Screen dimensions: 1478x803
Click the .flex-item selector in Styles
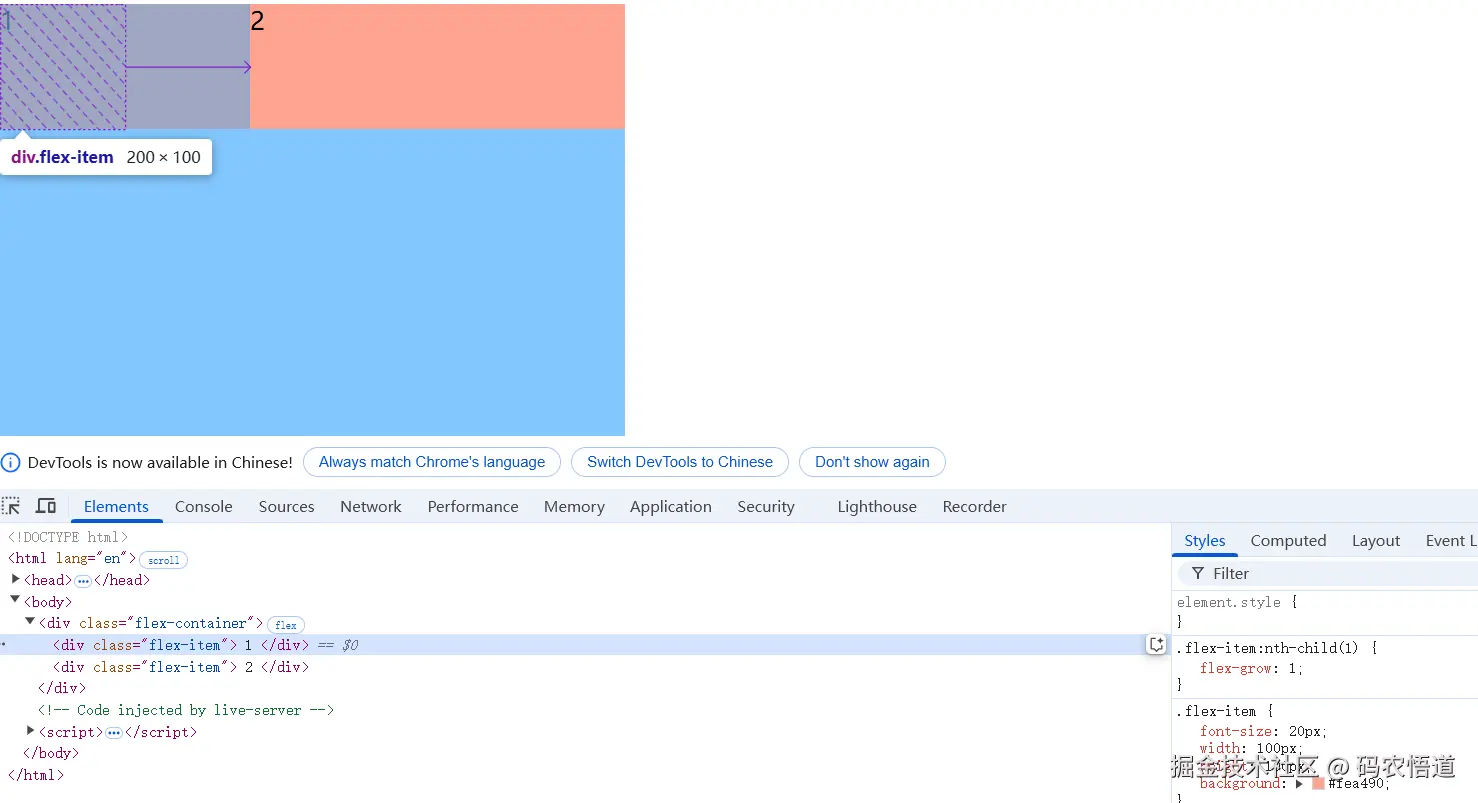pos(1217,711)
